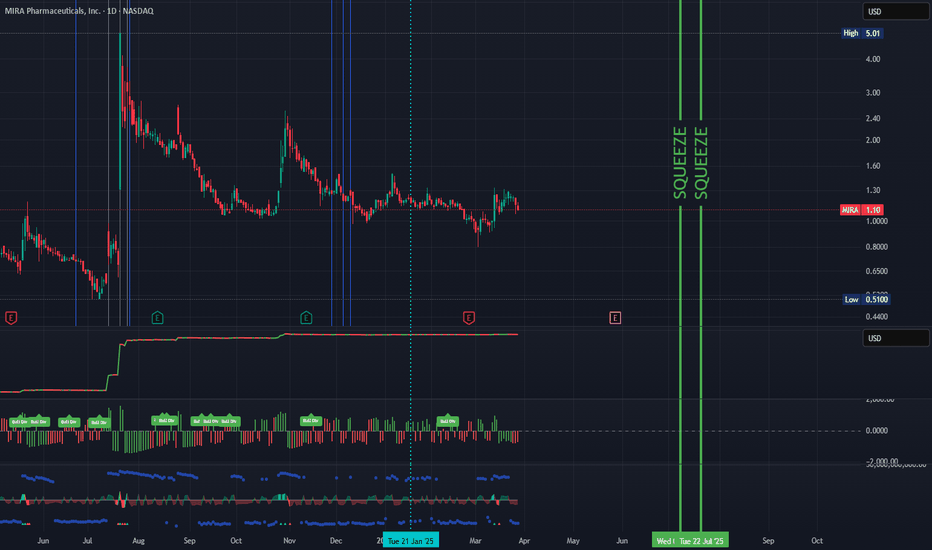Select the SQUEEZE label above the Wed date tag
932x550 pixels.
point(680,163)
